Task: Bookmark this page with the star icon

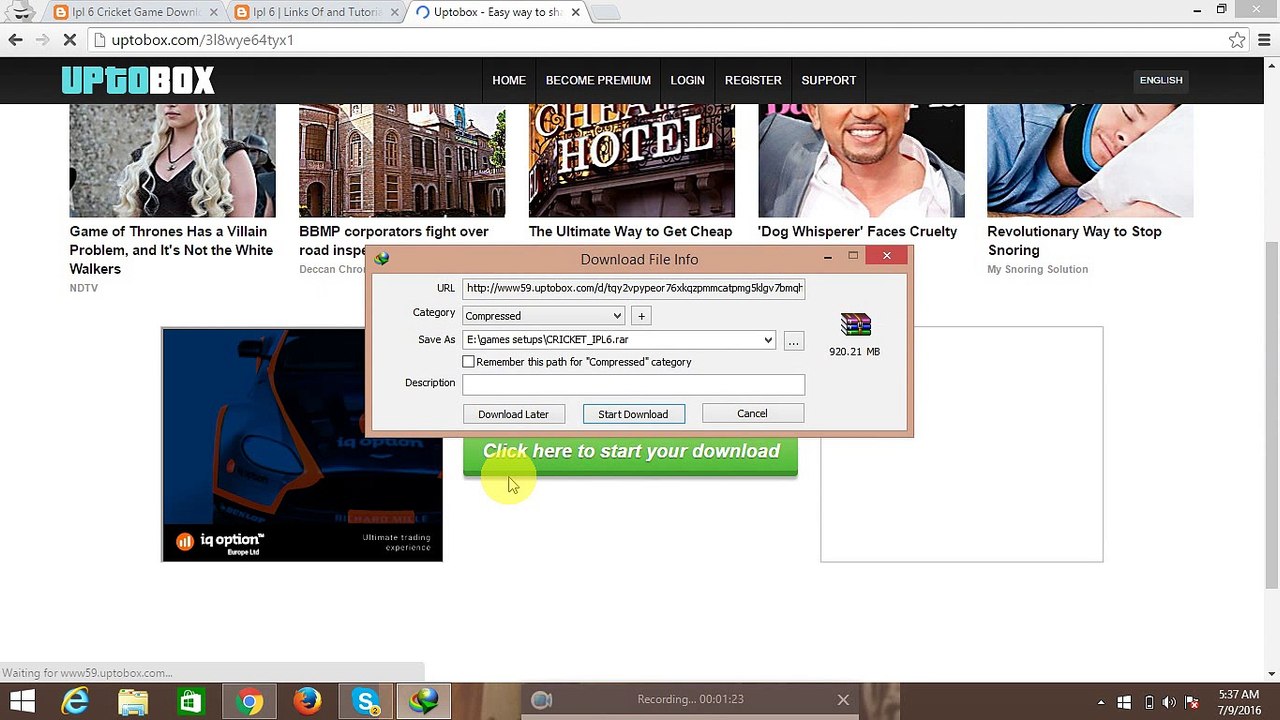Action: coord(1237,40)
